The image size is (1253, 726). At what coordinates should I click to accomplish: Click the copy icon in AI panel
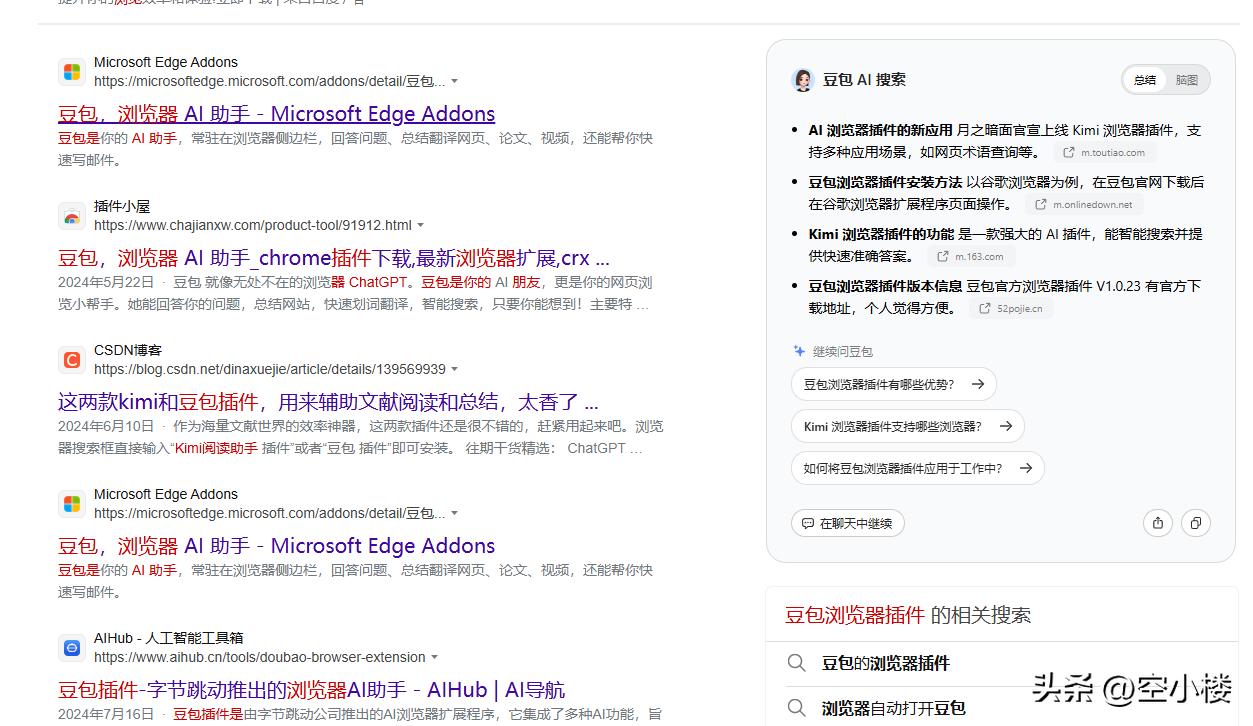click(1195, 523)
